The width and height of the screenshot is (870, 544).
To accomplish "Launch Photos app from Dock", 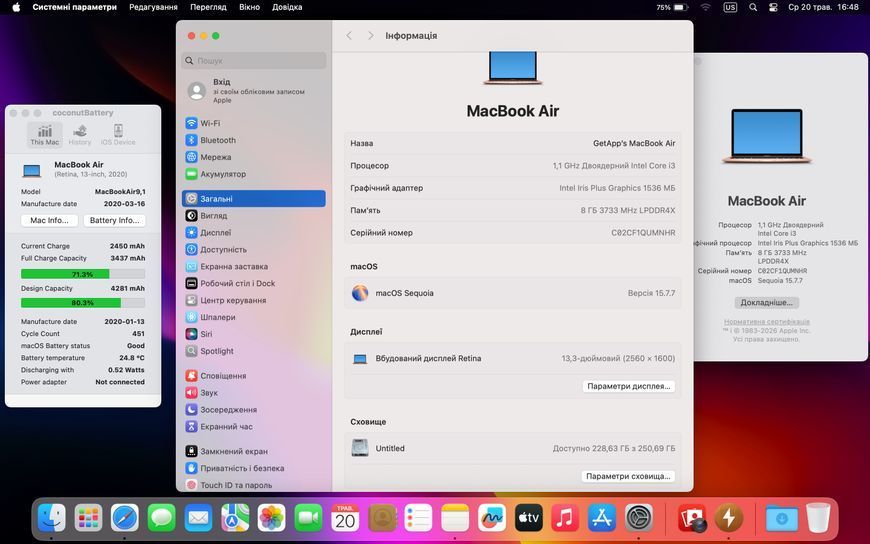I will pos(271,518).
